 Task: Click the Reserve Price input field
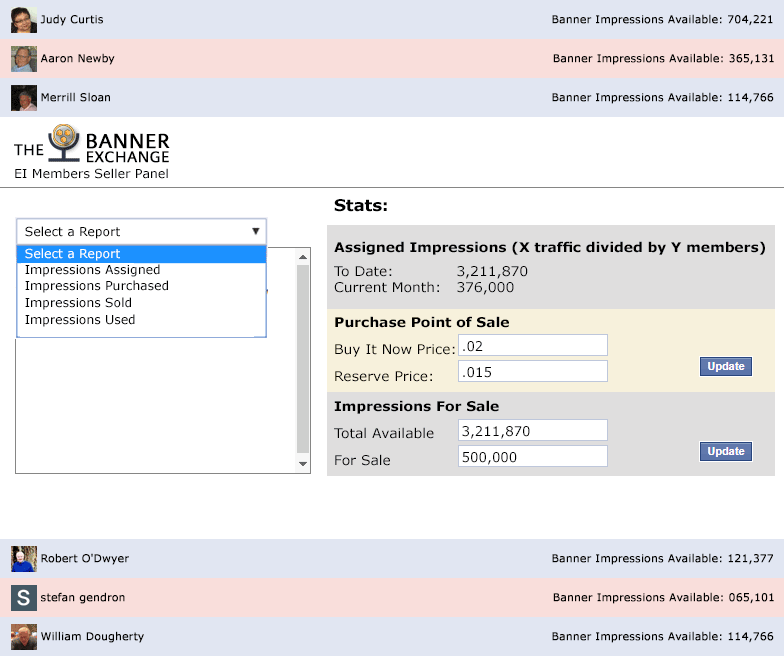point(533,372)
